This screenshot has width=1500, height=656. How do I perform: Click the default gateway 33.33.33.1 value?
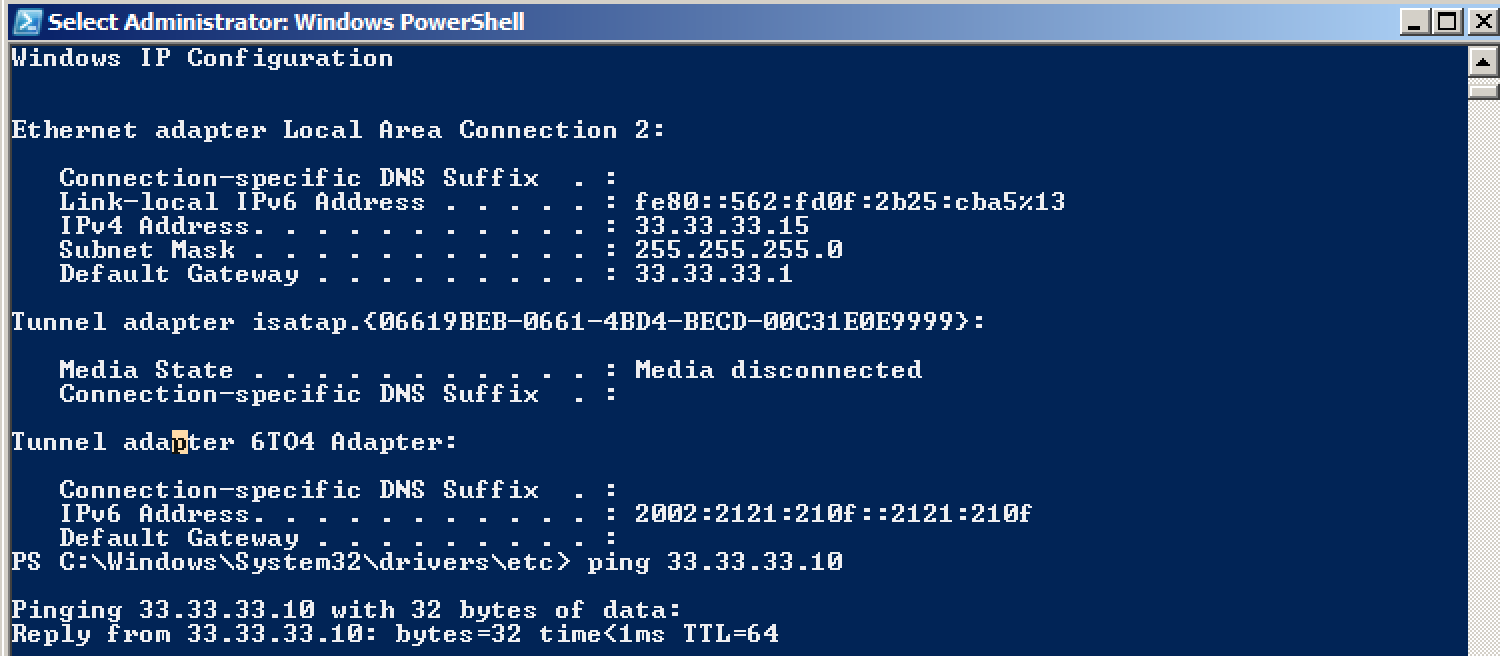(714, 274)
